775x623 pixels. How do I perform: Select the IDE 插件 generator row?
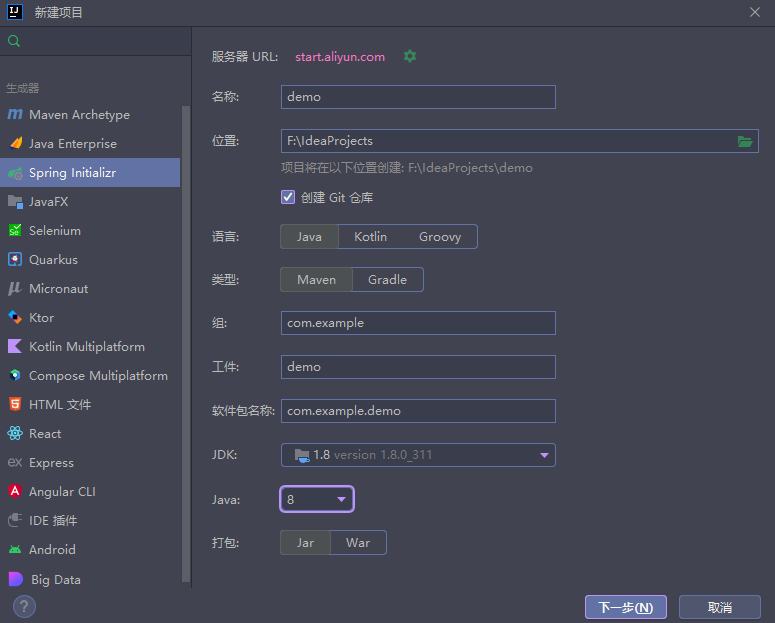point(90,520)
